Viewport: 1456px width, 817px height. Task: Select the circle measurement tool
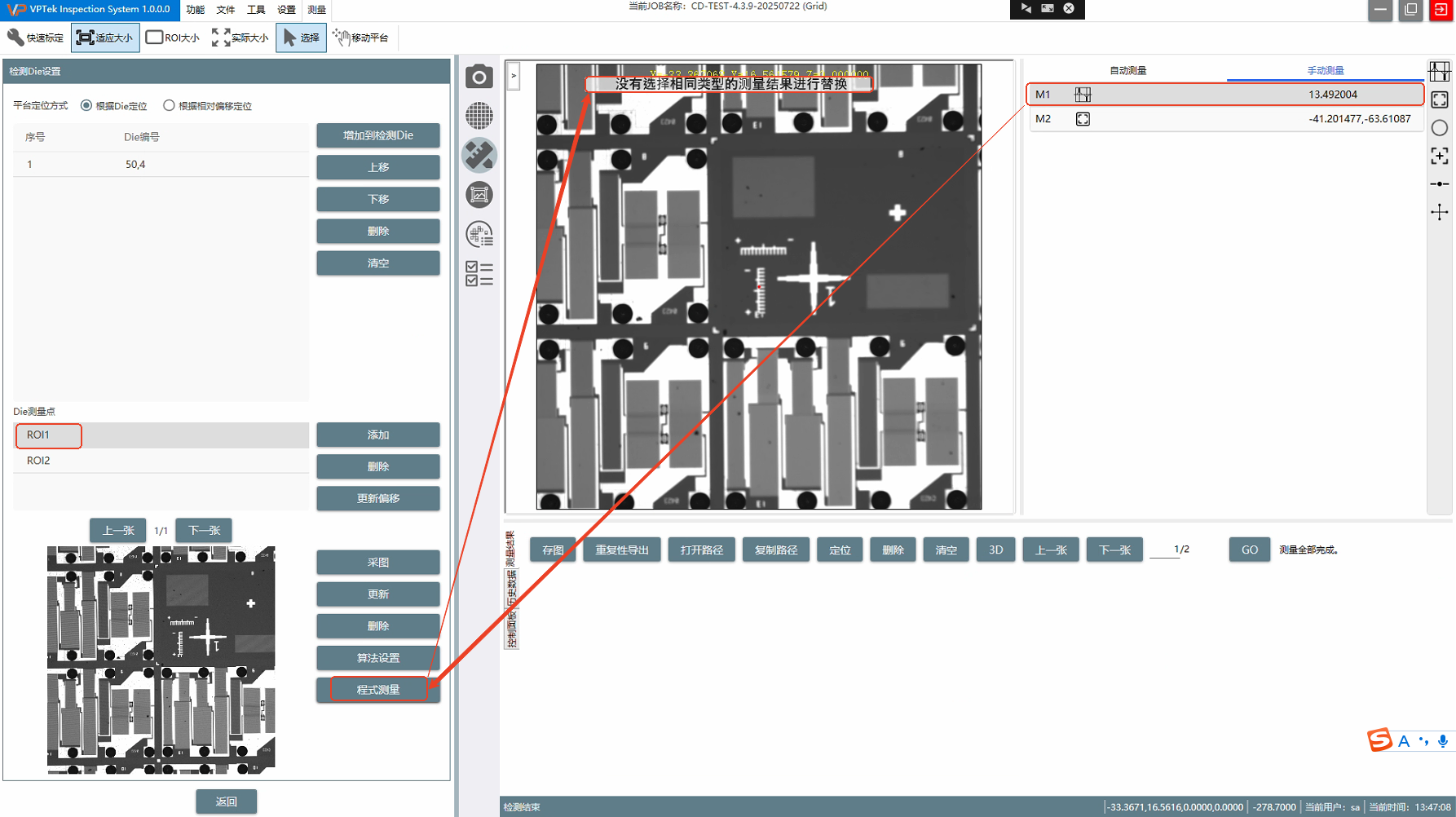(1440, 128)
